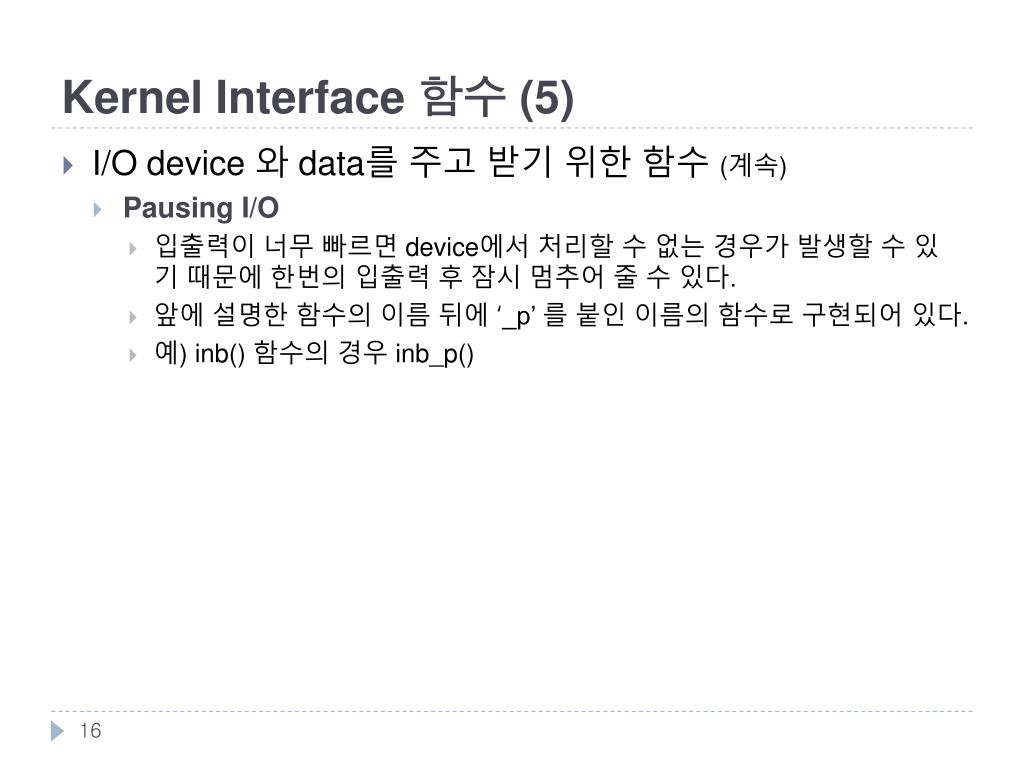The image size is (1024, 768).
Task: Click the bullet arrow before 예) inb() 함수의
Action: 133,355
